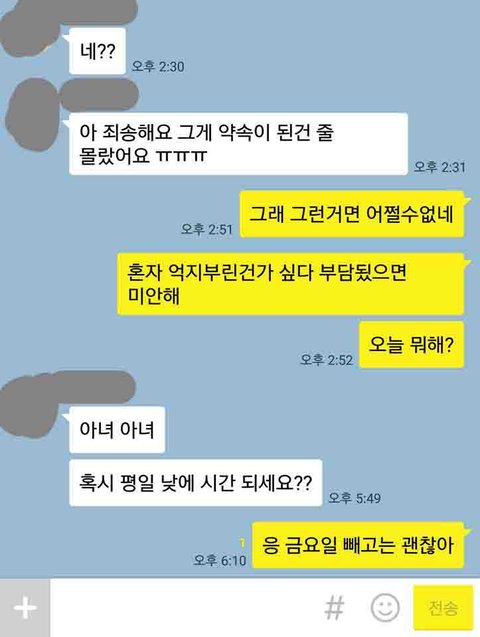Tap the 그래 그런거면 어쩔수없네 bubble
This screenshot has width=480, height=637.
[x=352, y=214]
